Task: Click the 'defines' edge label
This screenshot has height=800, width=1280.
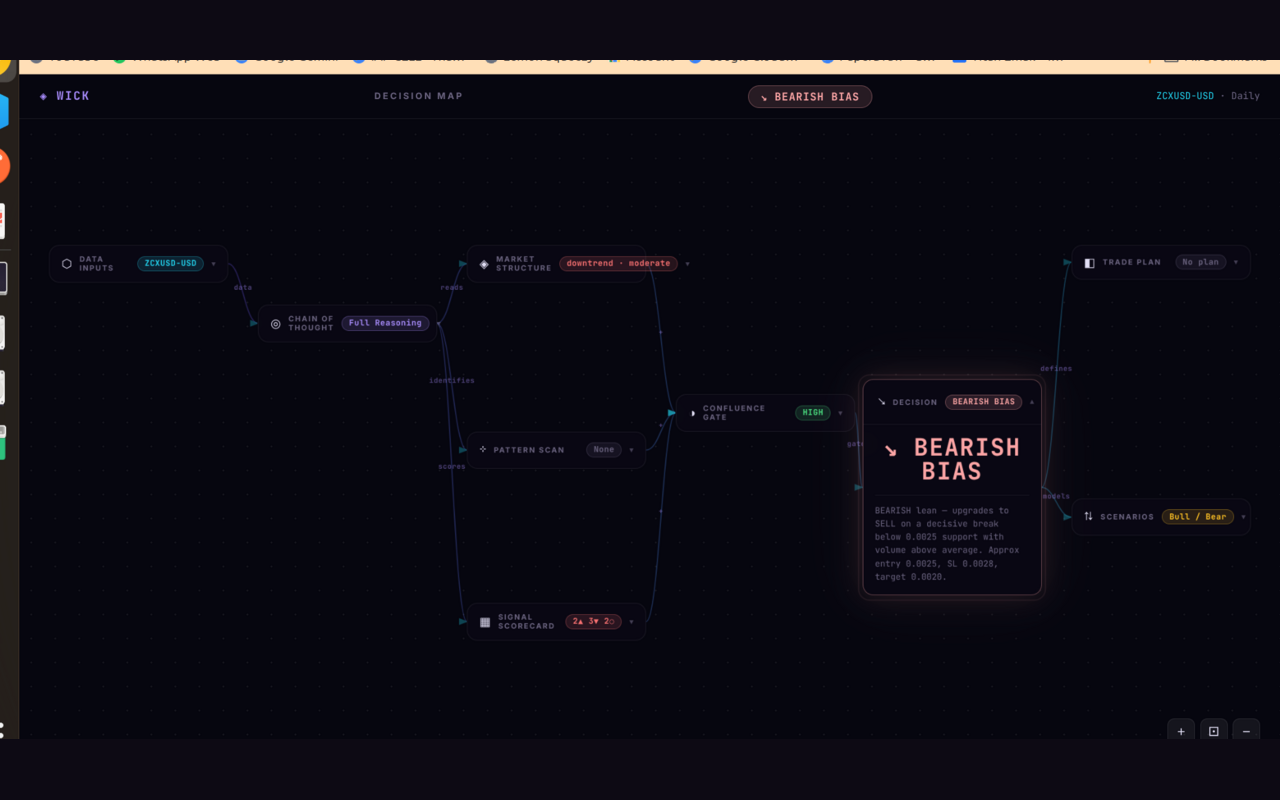Action: pos(1056,369)
